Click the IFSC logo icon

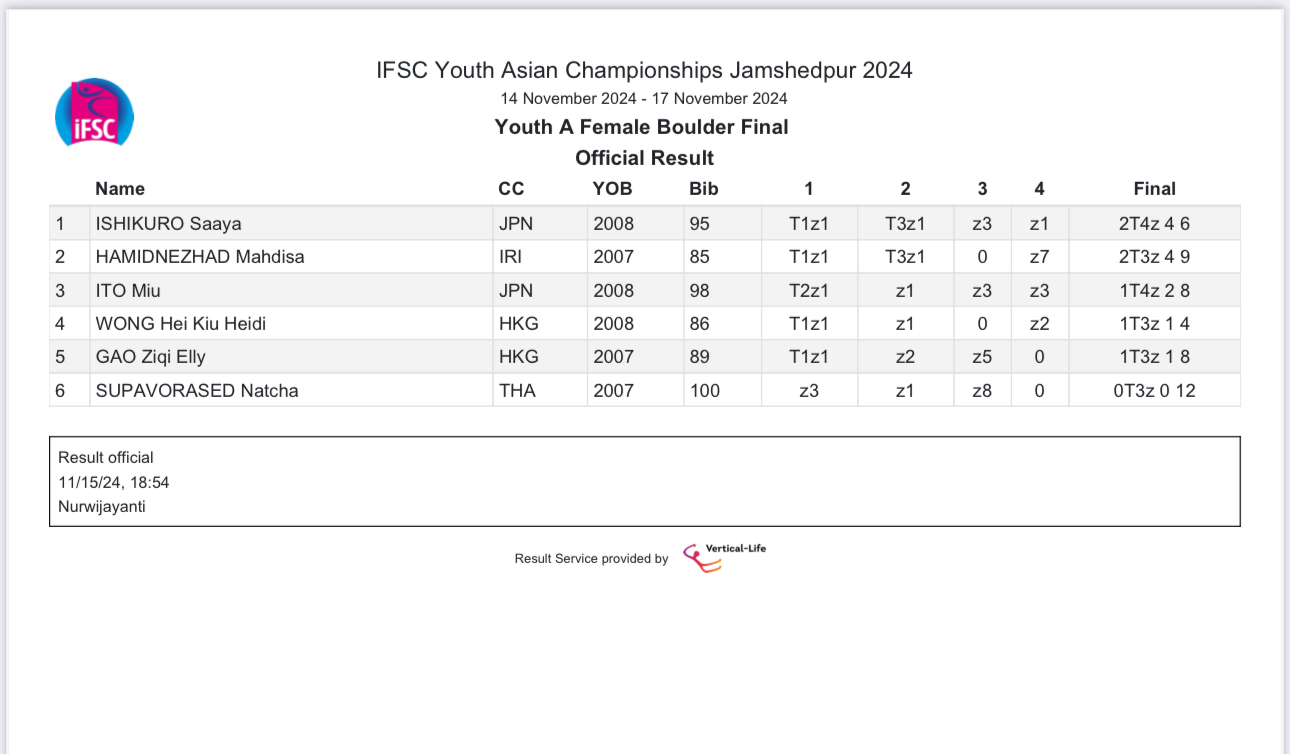[94, 112]
